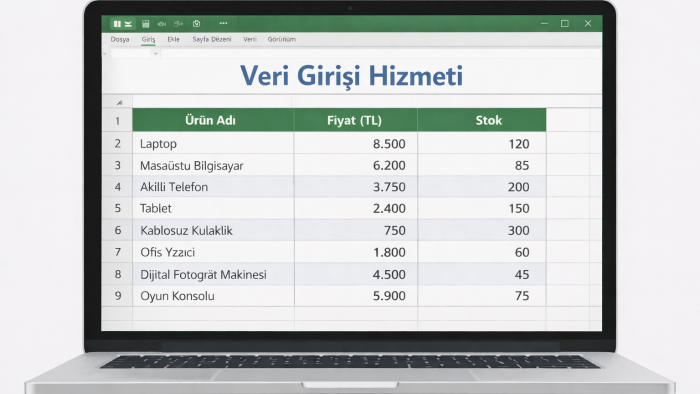The width and height of the screenshot is (700, 394).
Task: Select row header 4
Action: point(117,187)
